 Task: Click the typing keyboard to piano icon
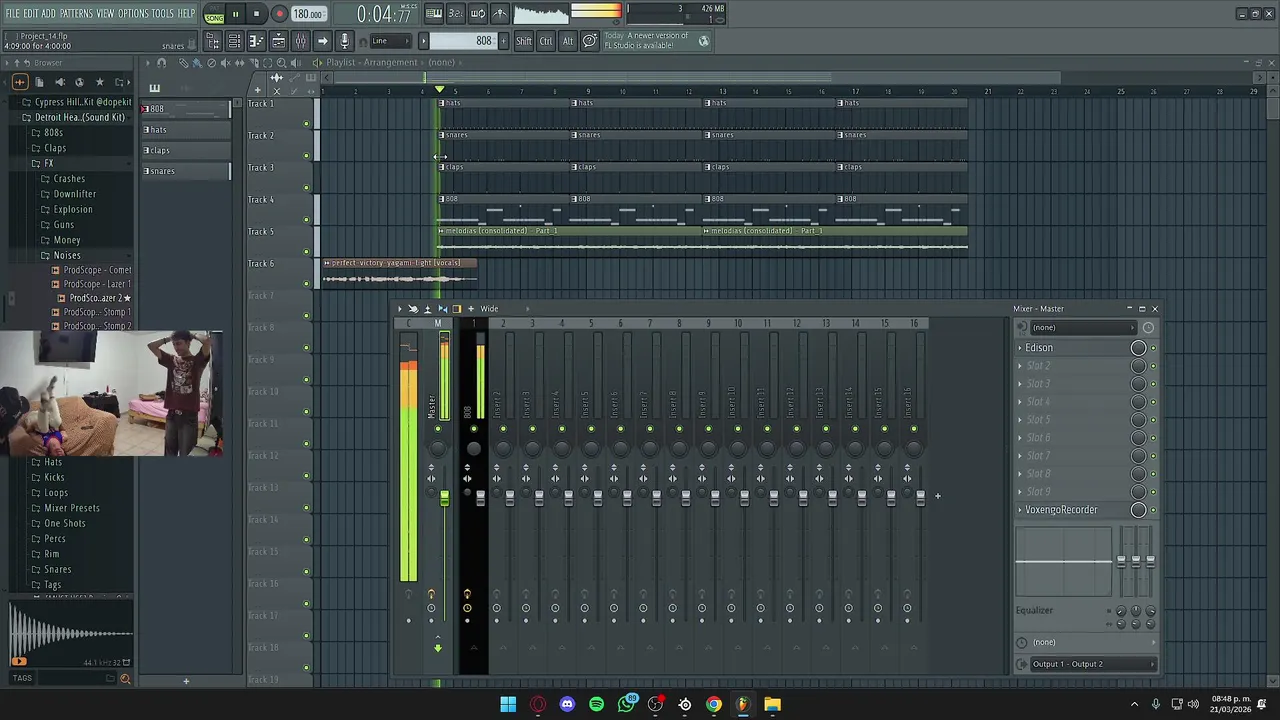(434, 14)
